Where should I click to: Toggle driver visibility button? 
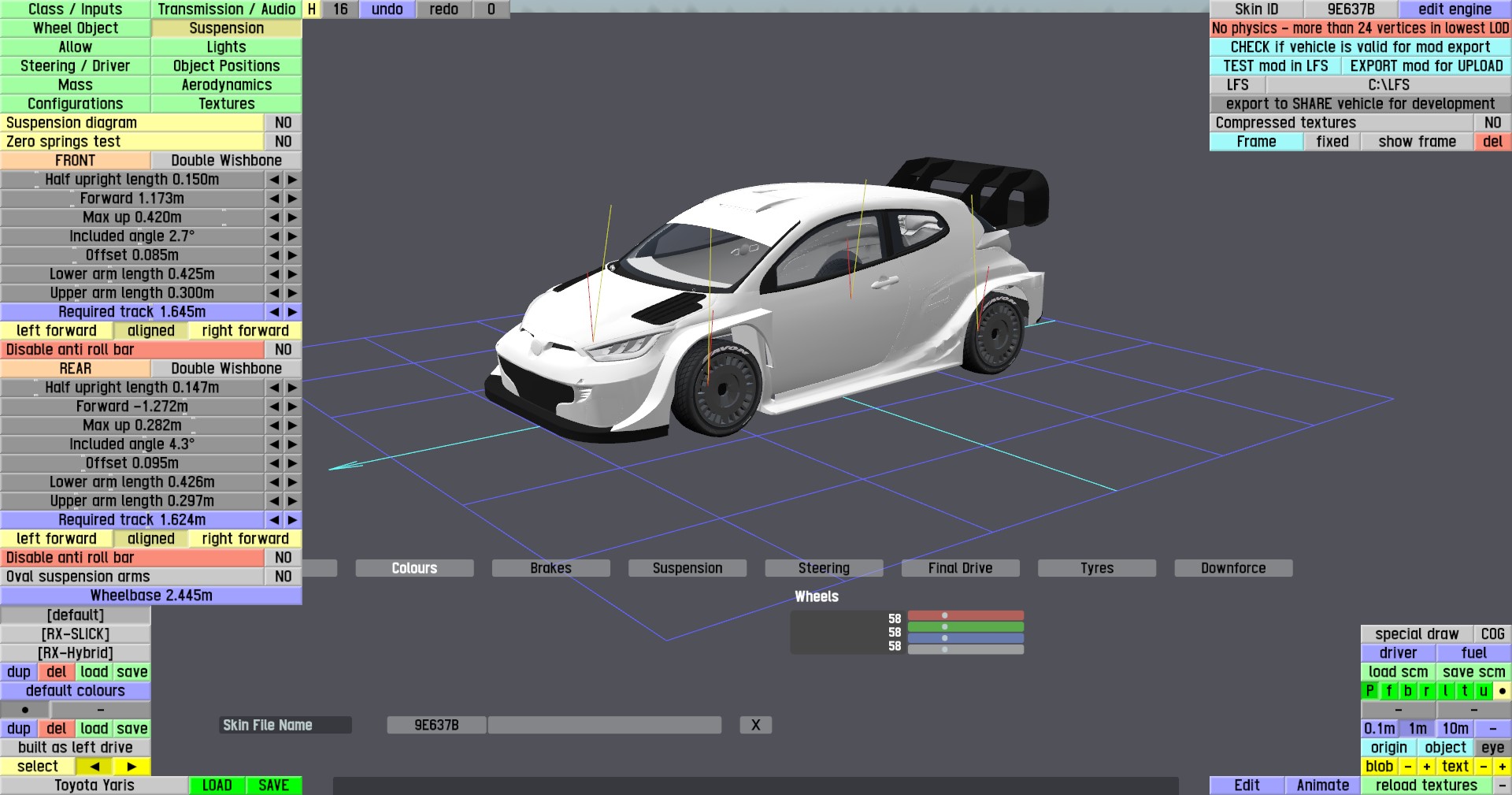click(x=1398, y=653)
